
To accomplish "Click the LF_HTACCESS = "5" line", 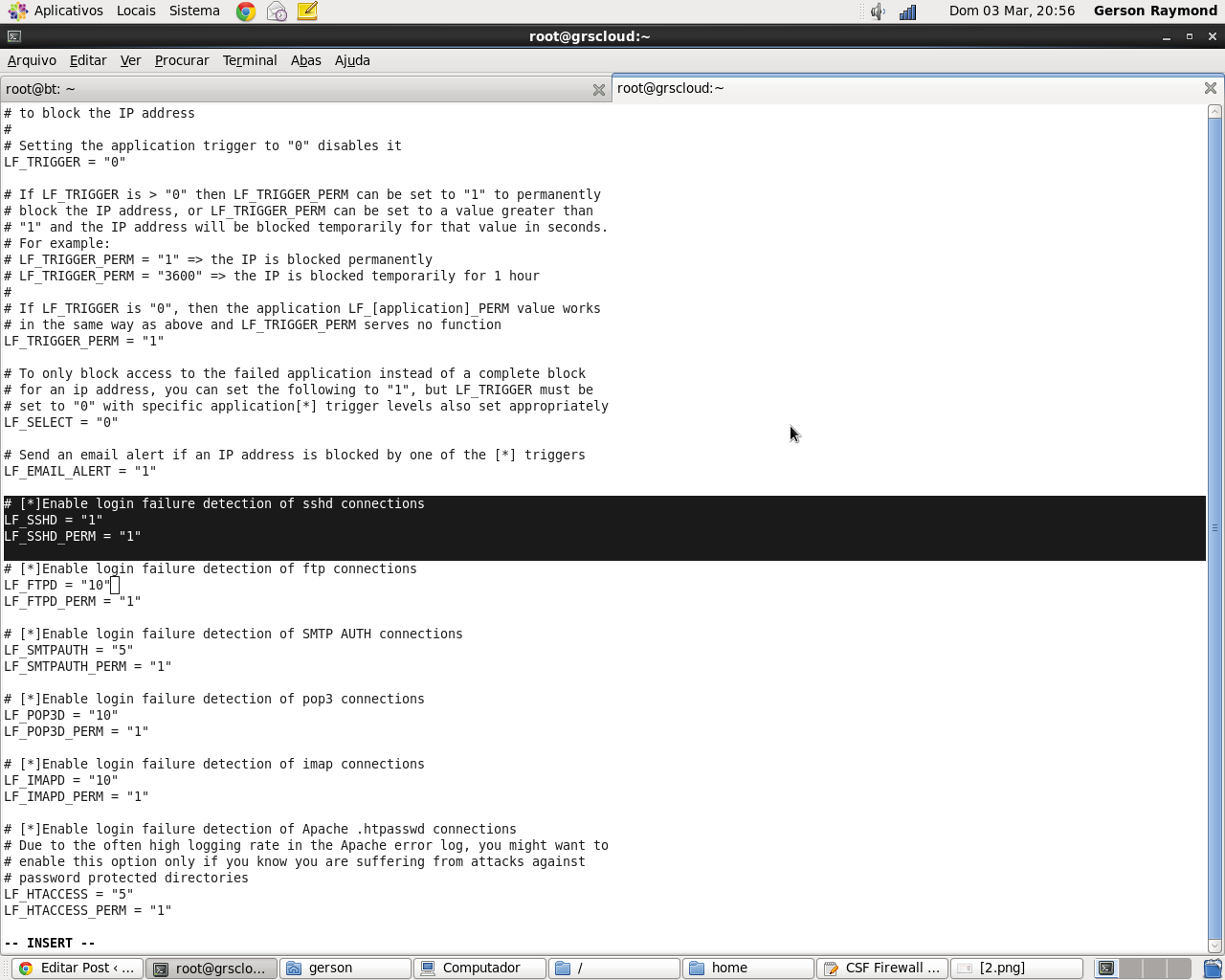I will coord(69,894).
